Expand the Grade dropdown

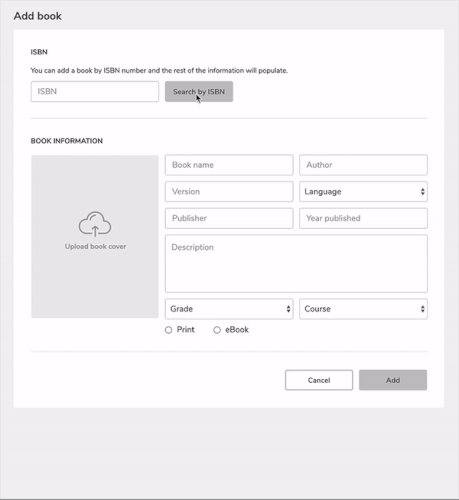(x=229, y=309)
